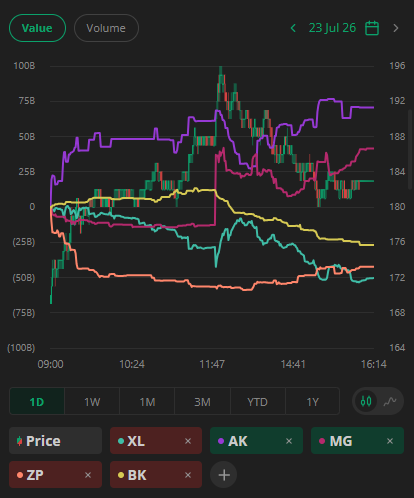Toggle the ZP broker chip
Screen dimensions: 414x498
coord(55,475)
